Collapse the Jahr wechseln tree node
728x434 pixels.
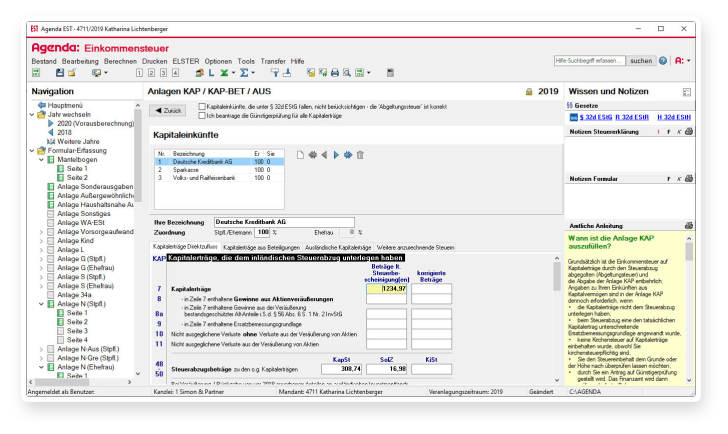pos(28,114)
